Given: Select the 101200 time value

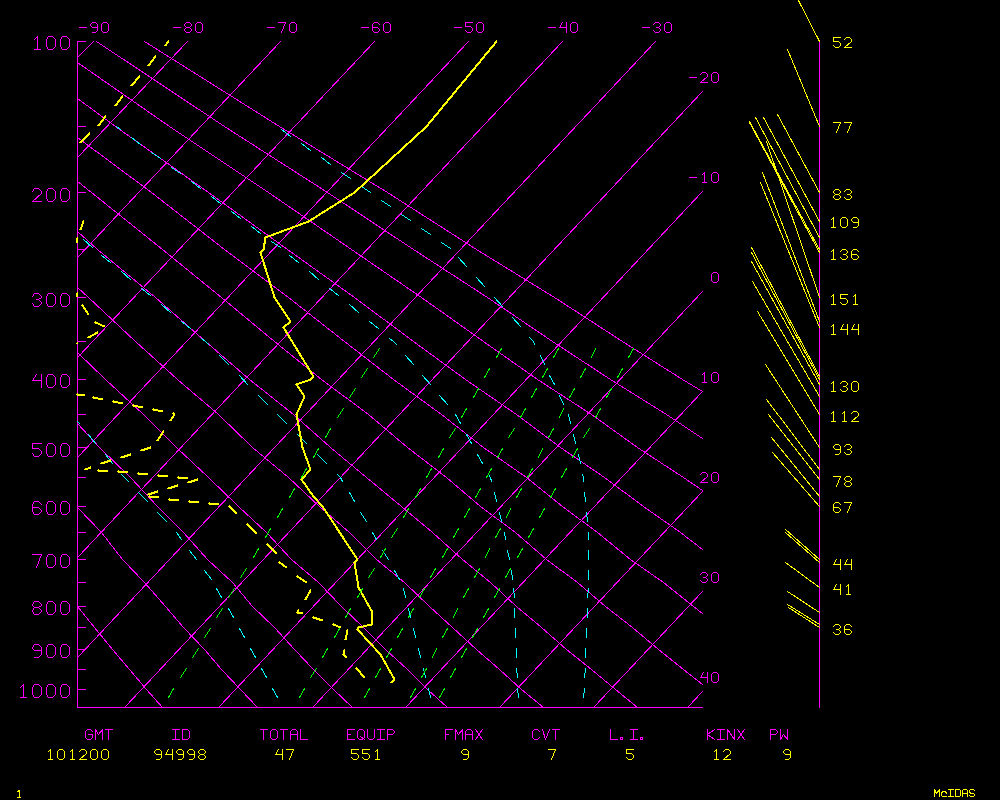Looking at the screenshot, I should (78, 755).
